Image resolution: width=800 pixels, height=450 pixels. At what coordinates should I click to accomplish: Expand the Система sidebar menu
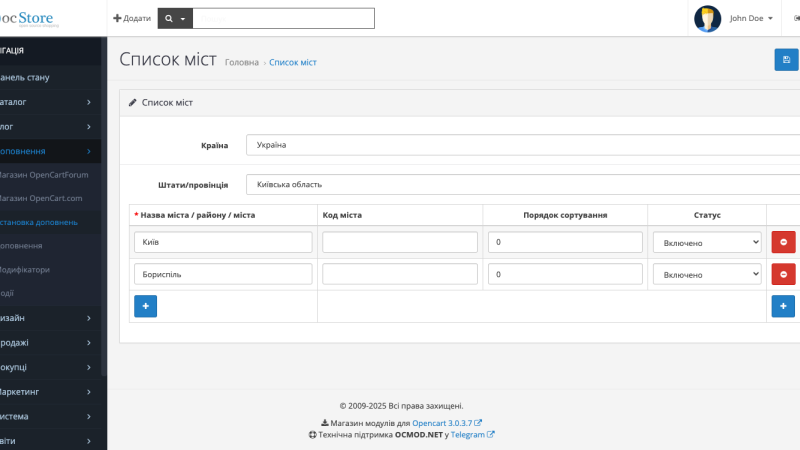51,416
